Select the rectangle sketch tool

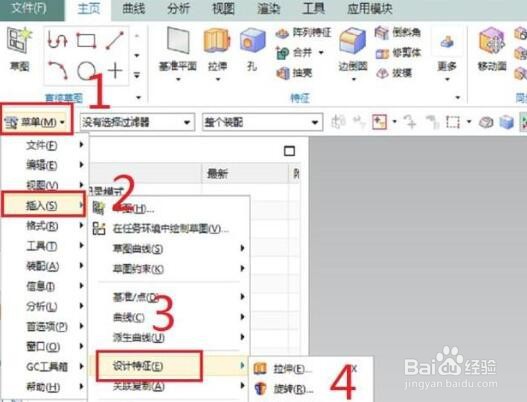[x=86, y=41]
